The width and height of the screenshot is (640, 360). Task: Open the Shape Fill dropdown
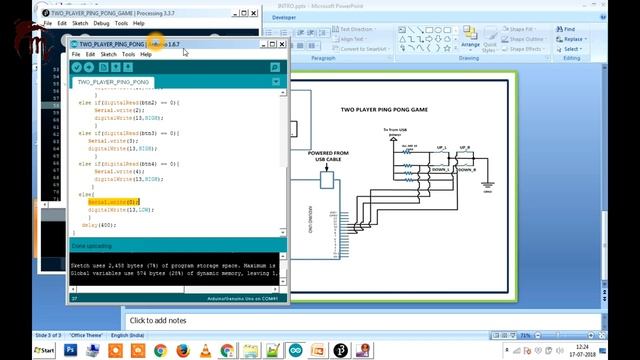point(518,29)
